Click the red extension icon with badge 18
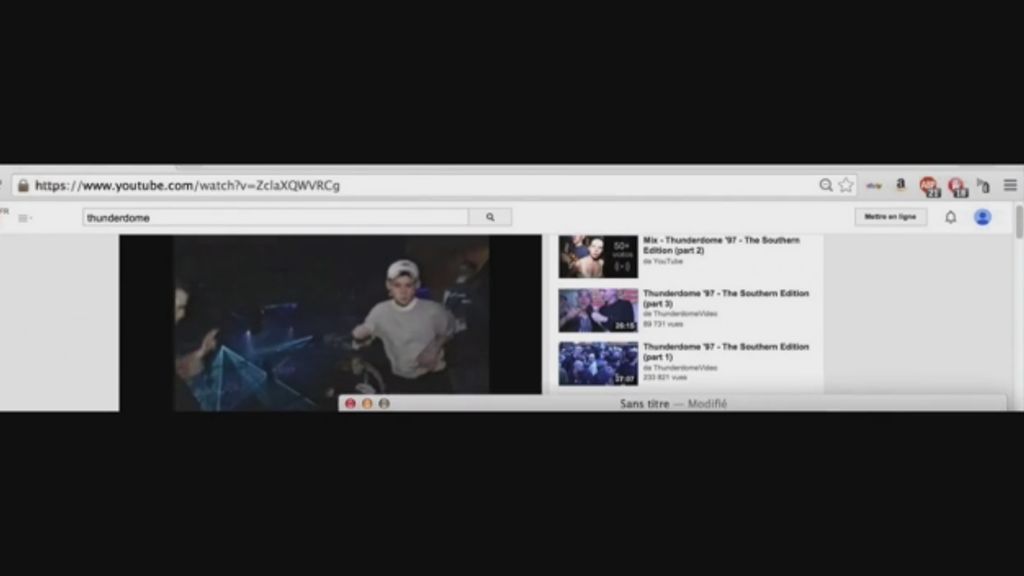Screen dimensions: 1024x576 (957, 186)
